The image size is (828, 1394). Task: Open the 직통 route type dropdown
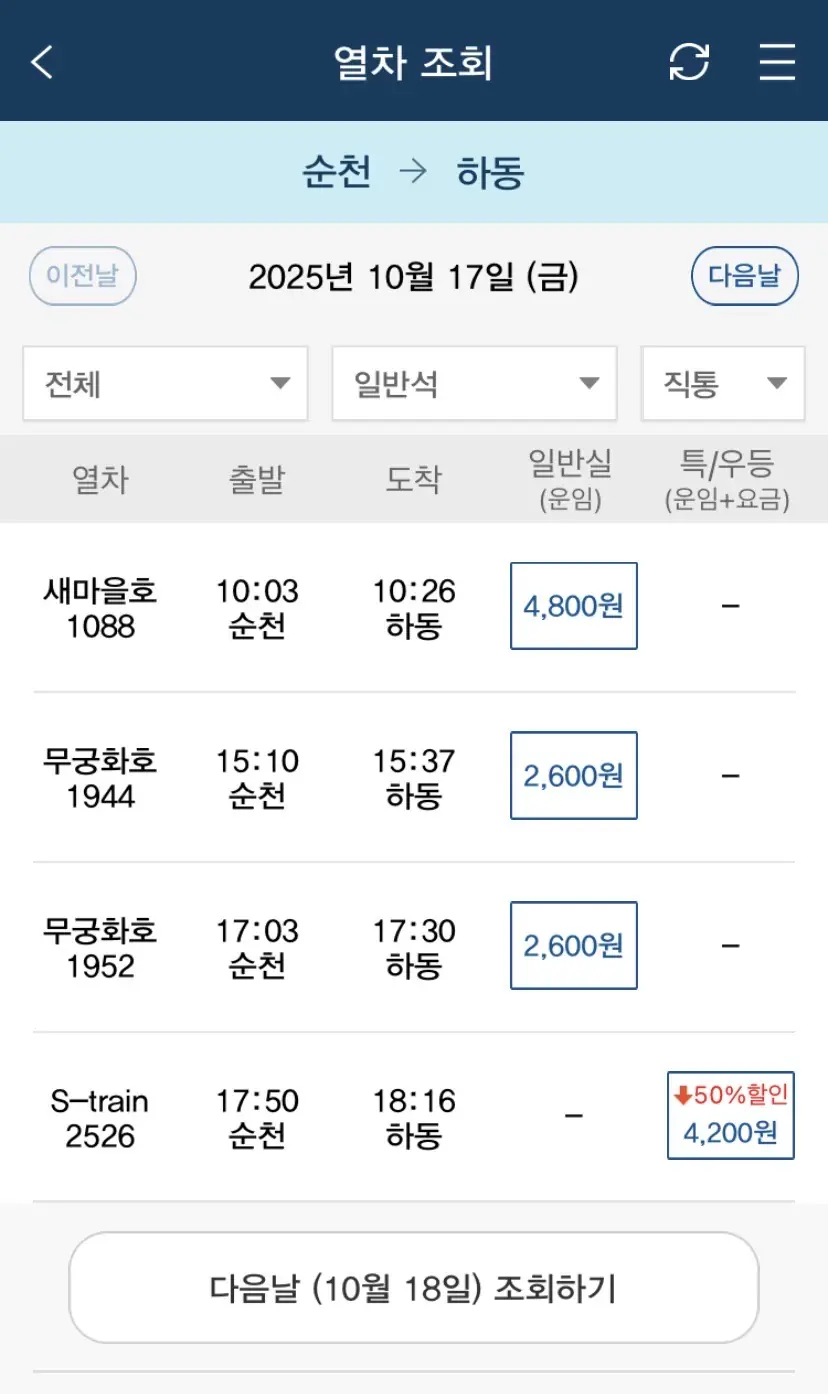(722, 383)
